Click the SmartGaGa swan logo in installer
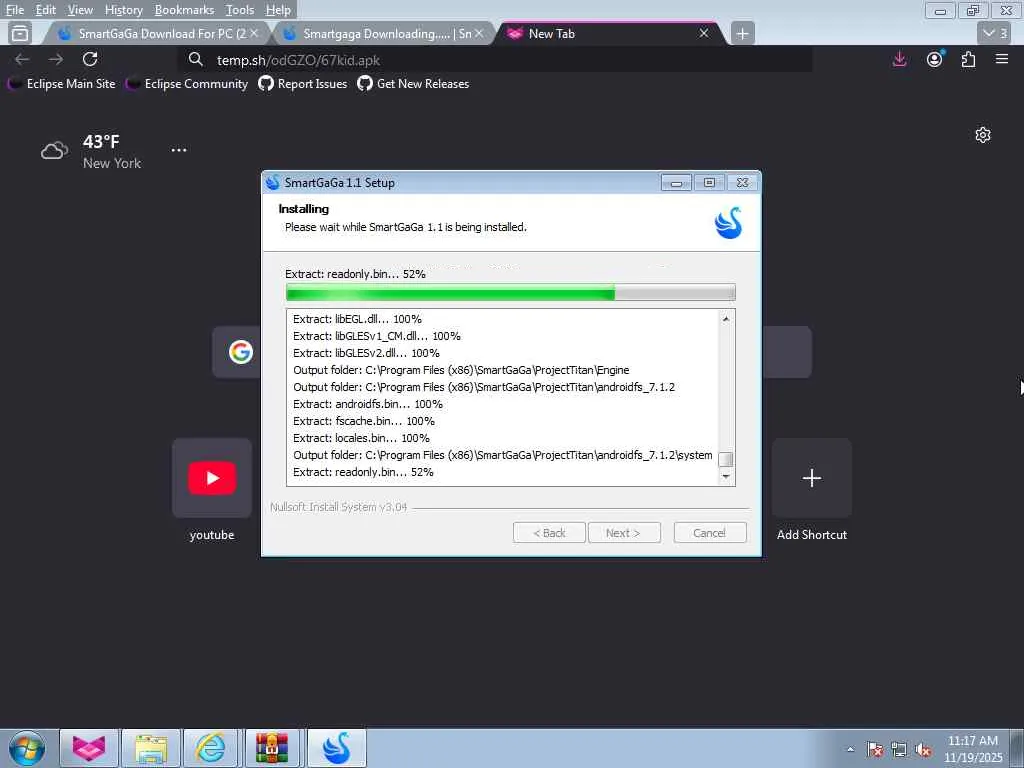The width and height of the screenshot is (1024, 768). click(729, 223)
